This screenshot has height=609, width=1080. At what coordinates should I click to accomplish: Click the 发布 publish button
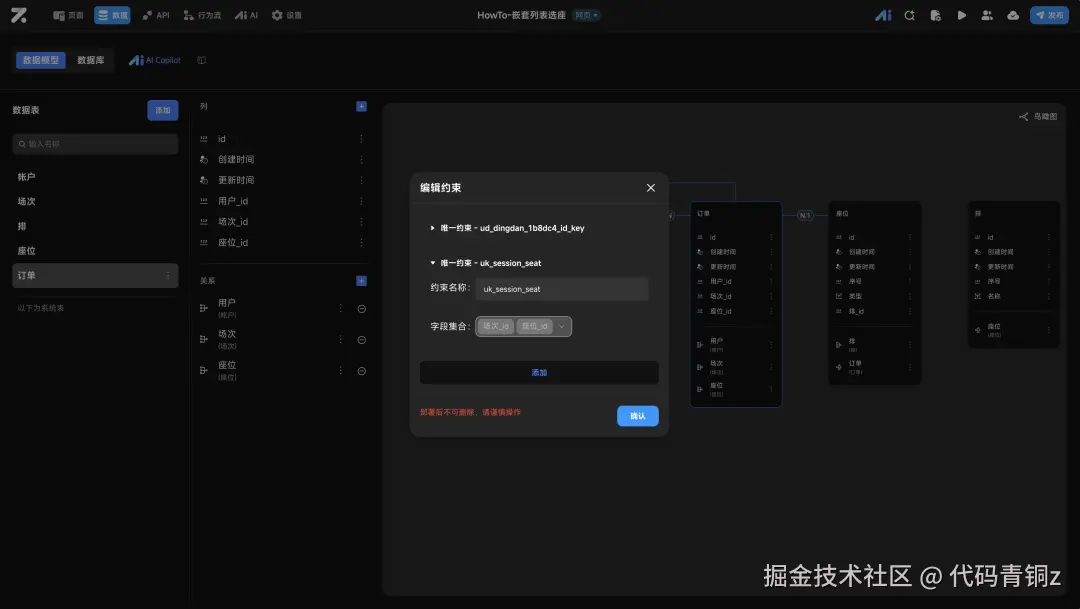coord(1049,15)
